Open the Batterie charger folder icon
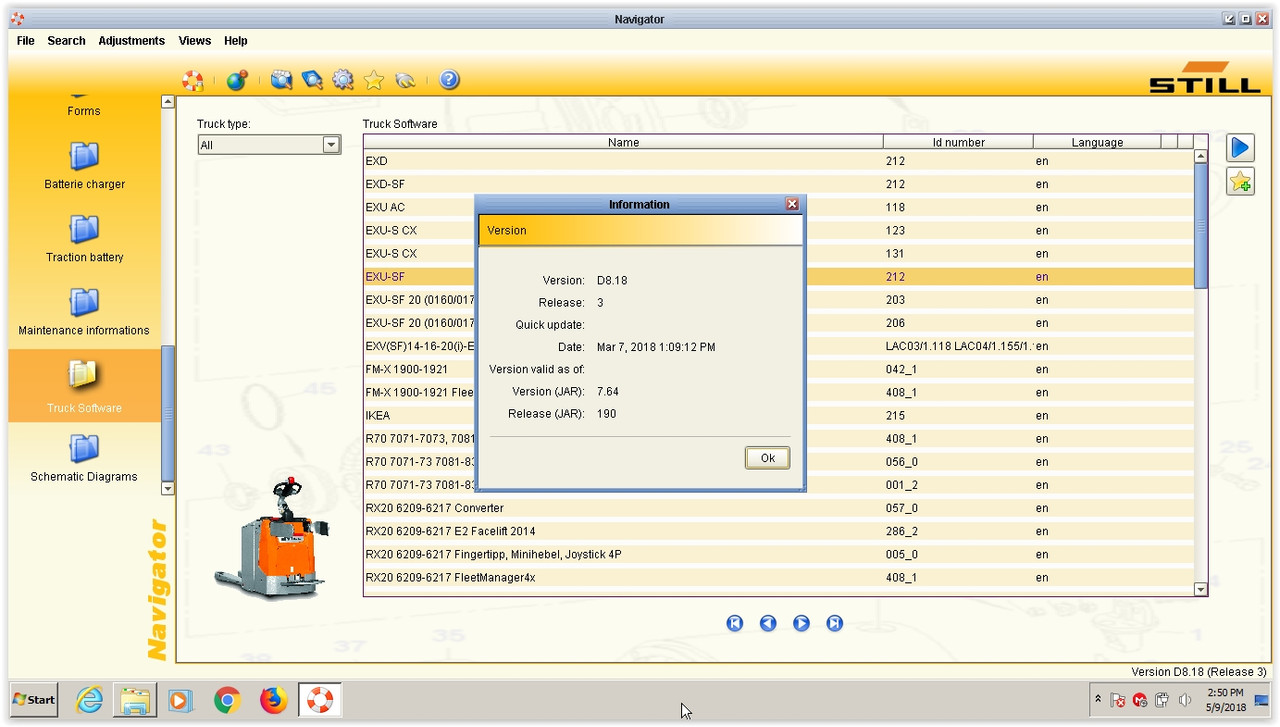Image resolution: width=1280 pixels, height=727 pixels. click(84, 156)
